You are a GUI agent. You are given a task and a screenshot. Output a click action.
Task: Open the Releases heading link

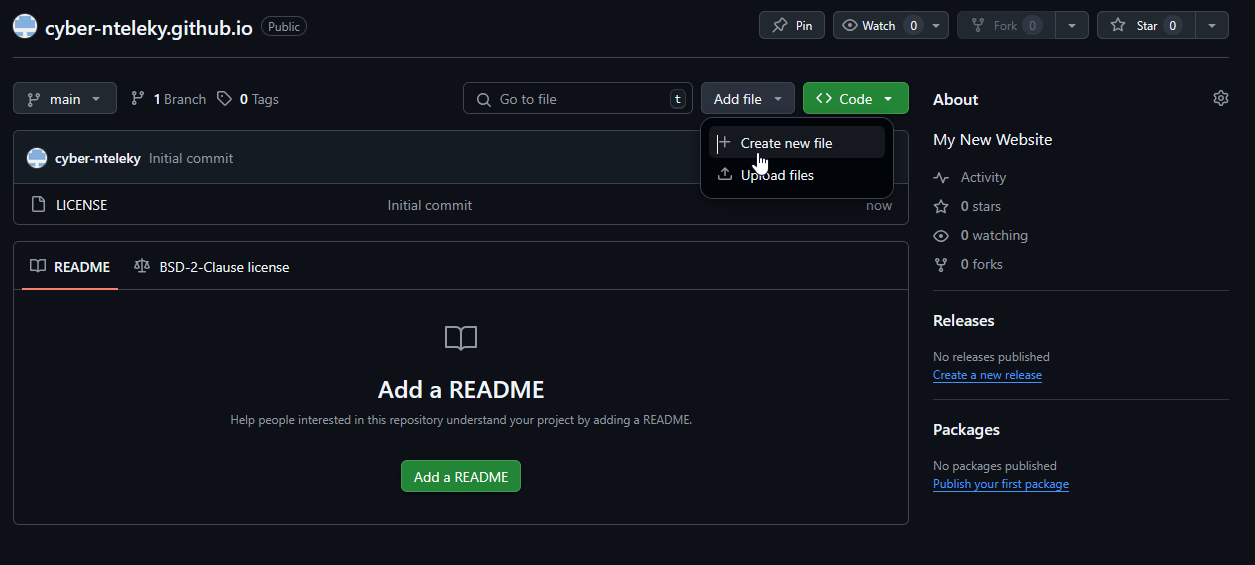964,321
